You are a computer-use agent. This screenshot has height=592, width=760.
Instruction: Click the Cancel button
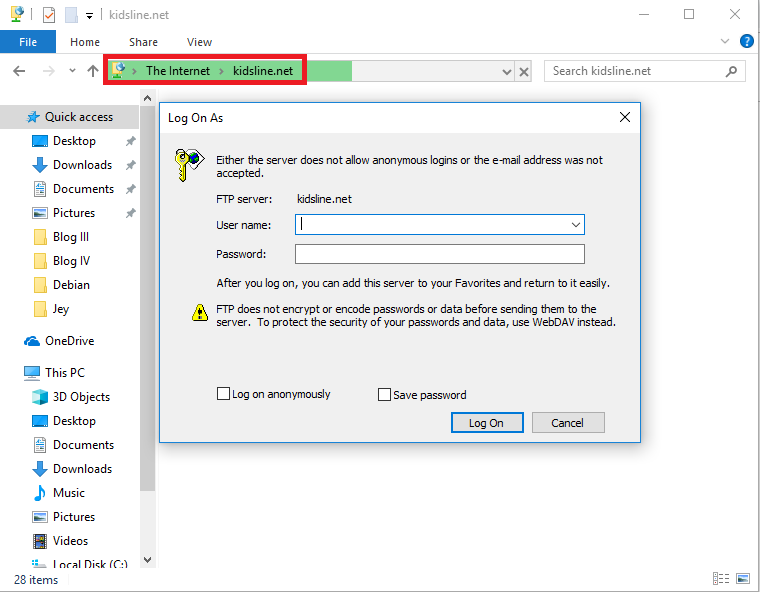coord(568,423)
